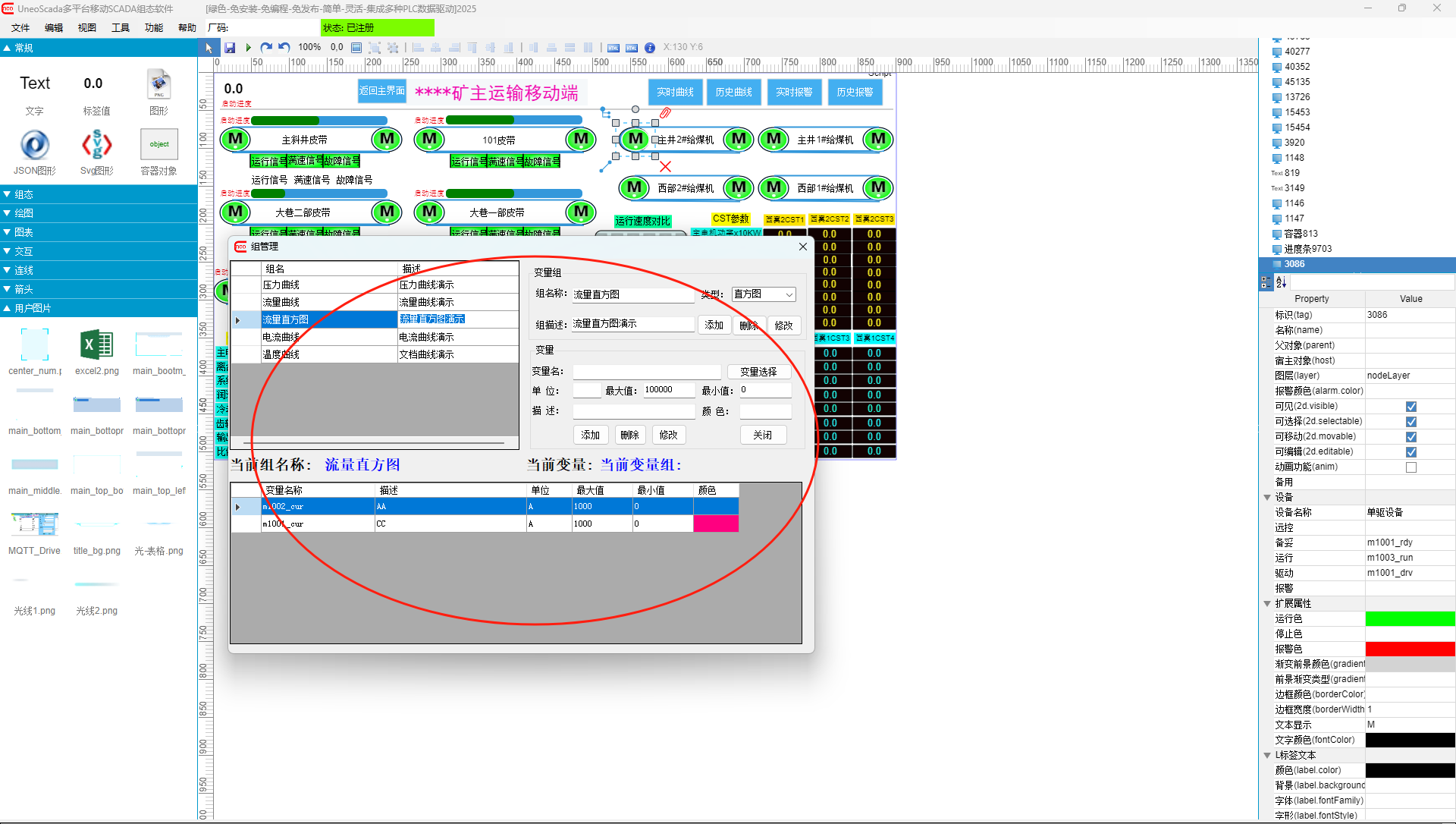Click the 关闭 button in dialog
Viewport: 1456px width, 824px height.
(762, 435)
